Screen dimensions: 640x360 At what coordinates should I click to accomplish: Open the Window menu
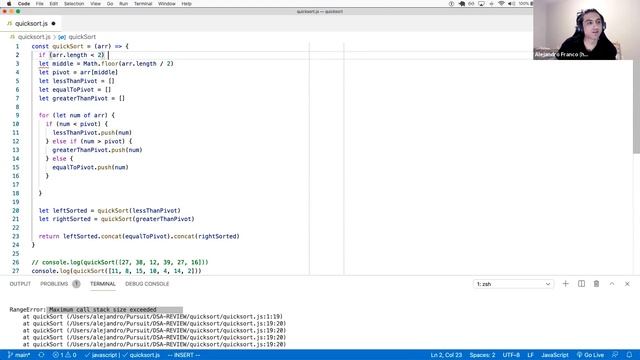pyautogui.click(x=167, y=4)
